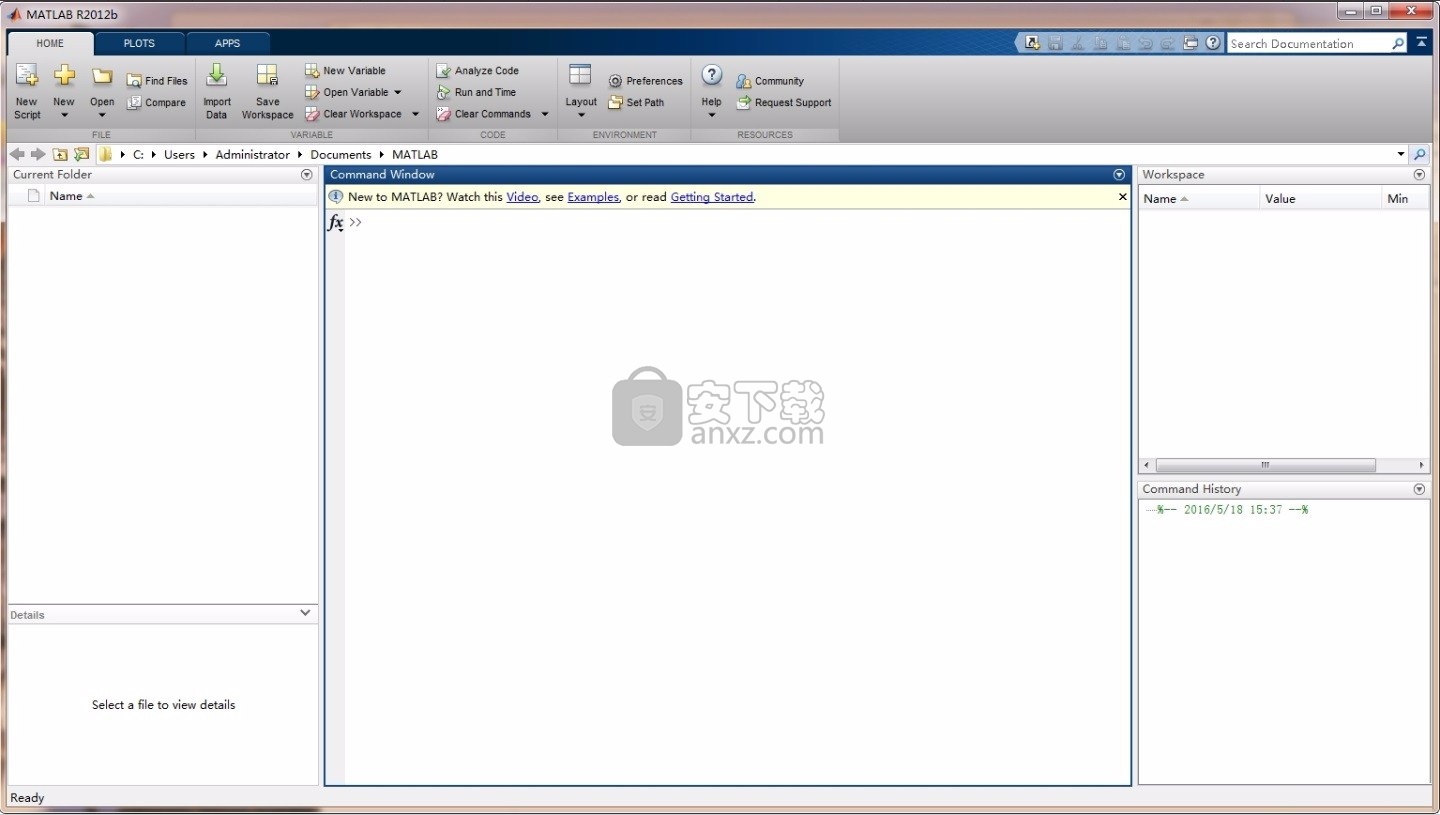This screenshot has height=815, width=1440.
Task: Click the save icon in quick access bar
Action: pos(1055,43)
